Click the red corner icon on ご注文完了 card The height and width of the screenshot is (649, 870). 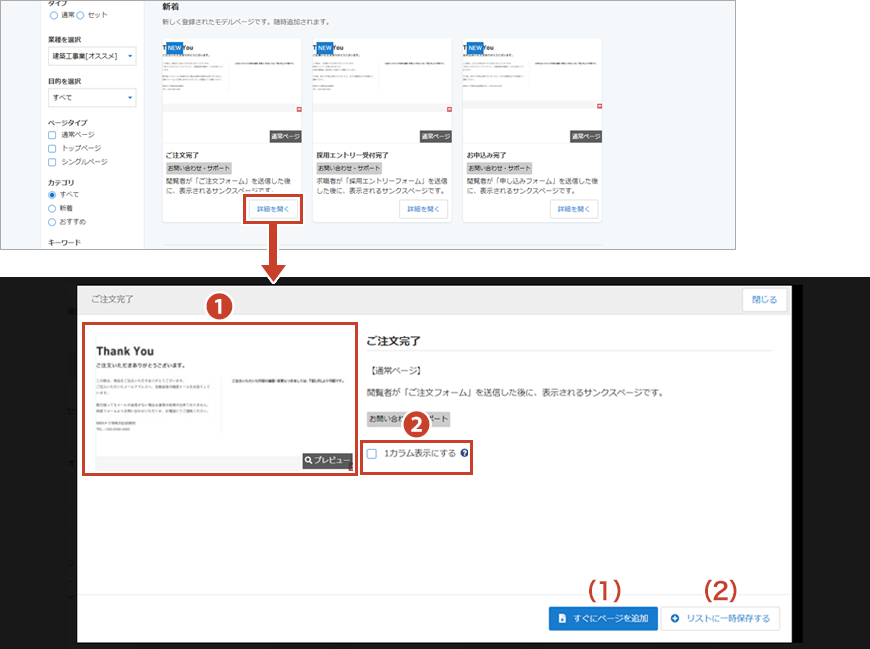click(x=297, y=107)
